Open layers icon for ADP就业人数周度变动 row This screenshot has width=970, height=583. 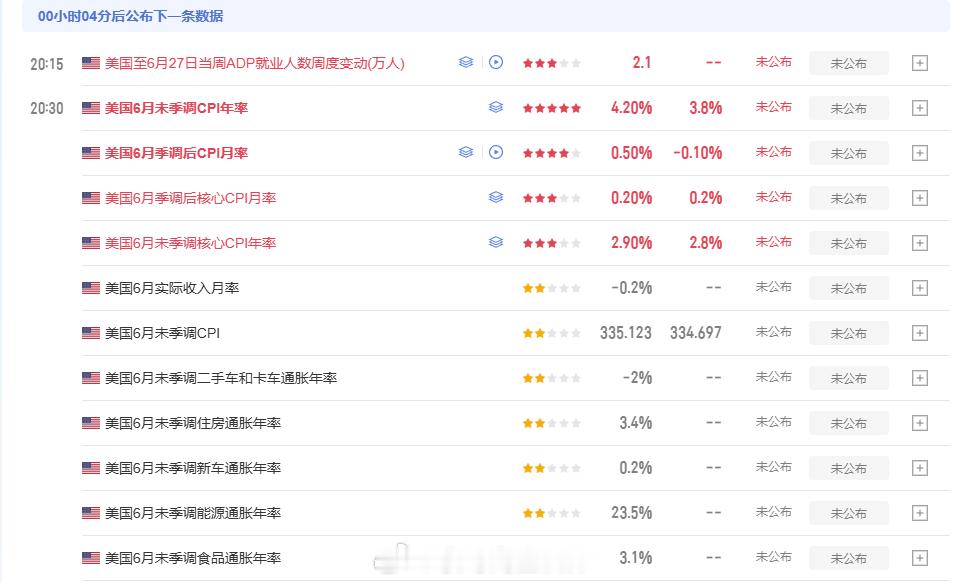point(466,63)
